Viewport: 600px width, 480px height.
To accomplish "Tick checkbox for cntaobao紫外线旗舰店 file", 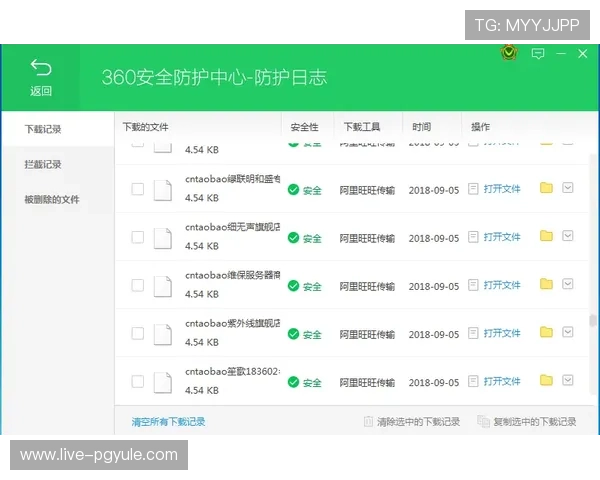I will pyautogui.click(x=138, y=333).
